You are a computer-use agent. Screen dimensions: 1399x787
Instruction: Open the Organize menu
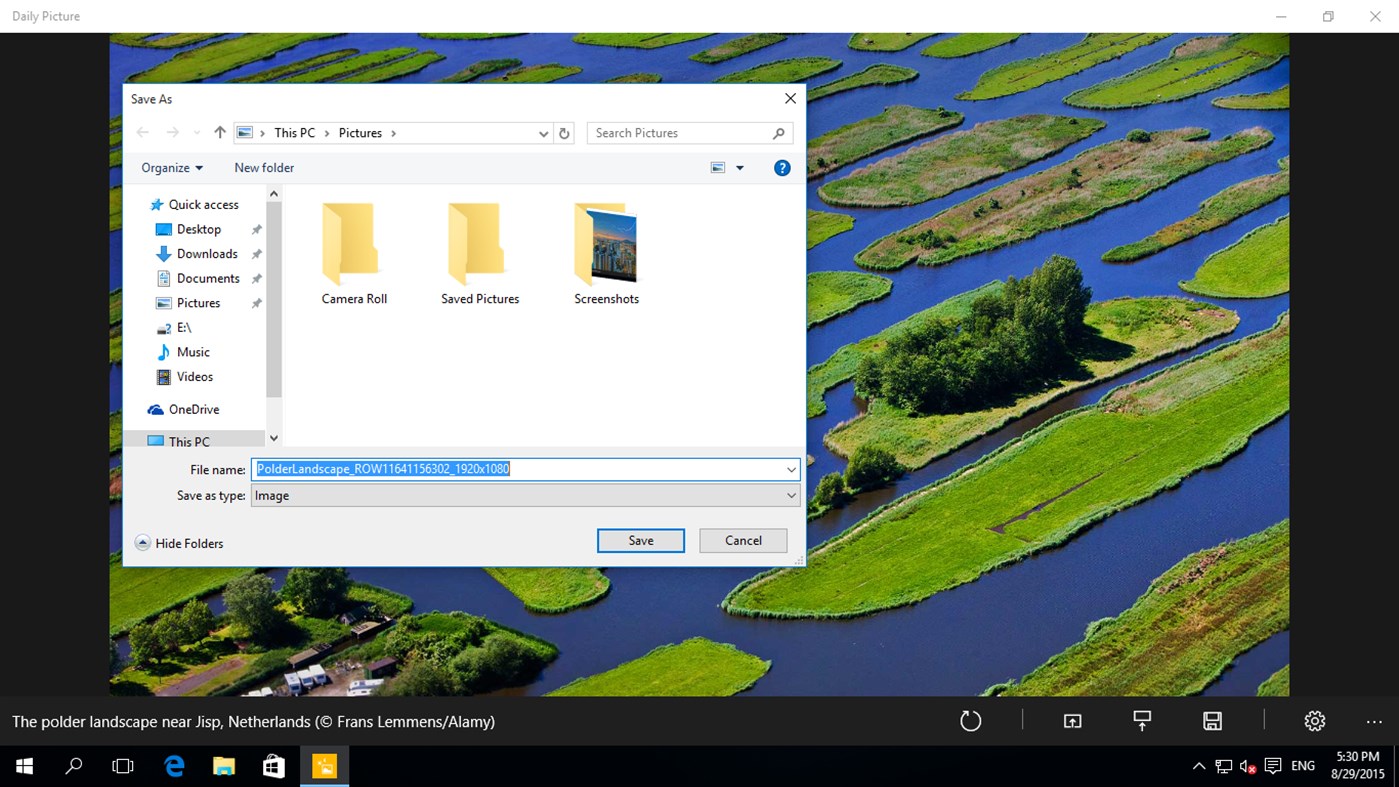tap(171, 167)
